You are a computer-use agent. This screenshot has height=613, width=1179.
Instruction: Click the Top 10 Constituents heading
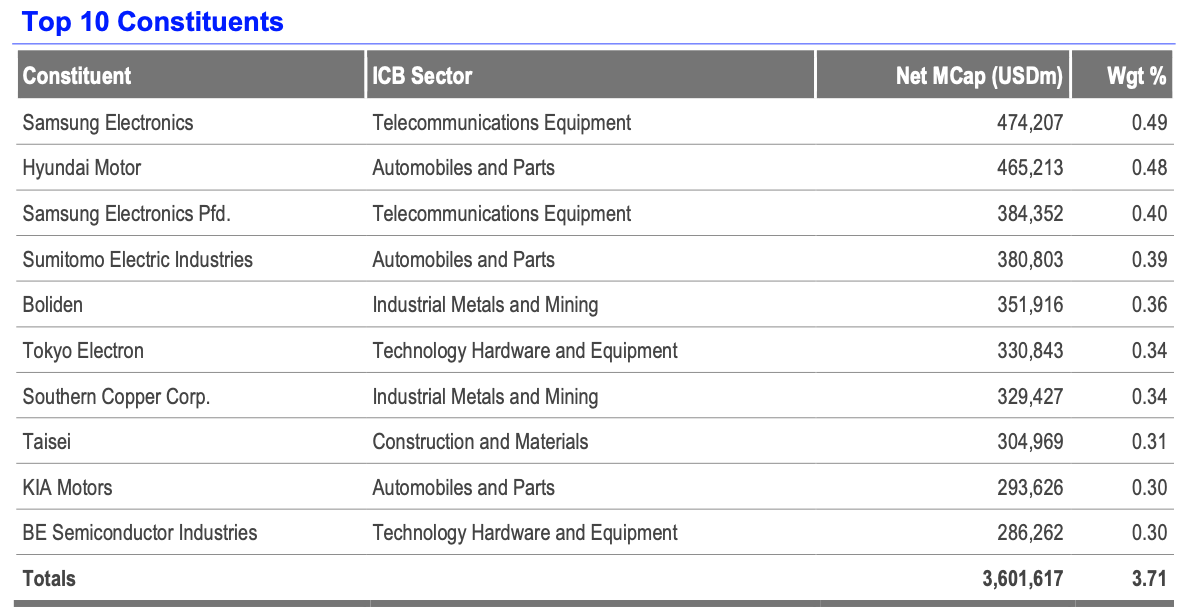coord(153,22)
